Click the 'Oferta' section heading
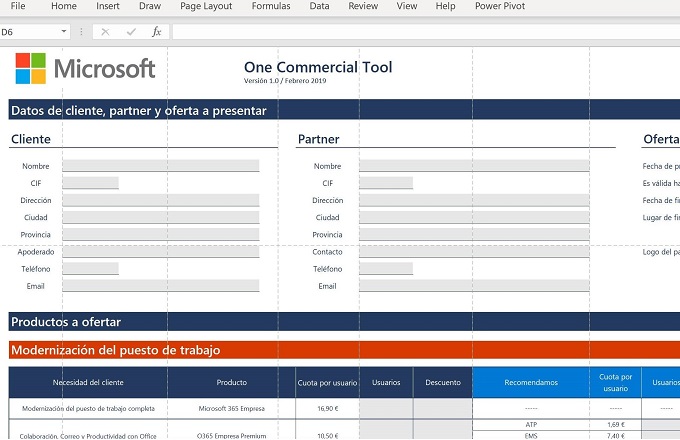 pos(661,139)
